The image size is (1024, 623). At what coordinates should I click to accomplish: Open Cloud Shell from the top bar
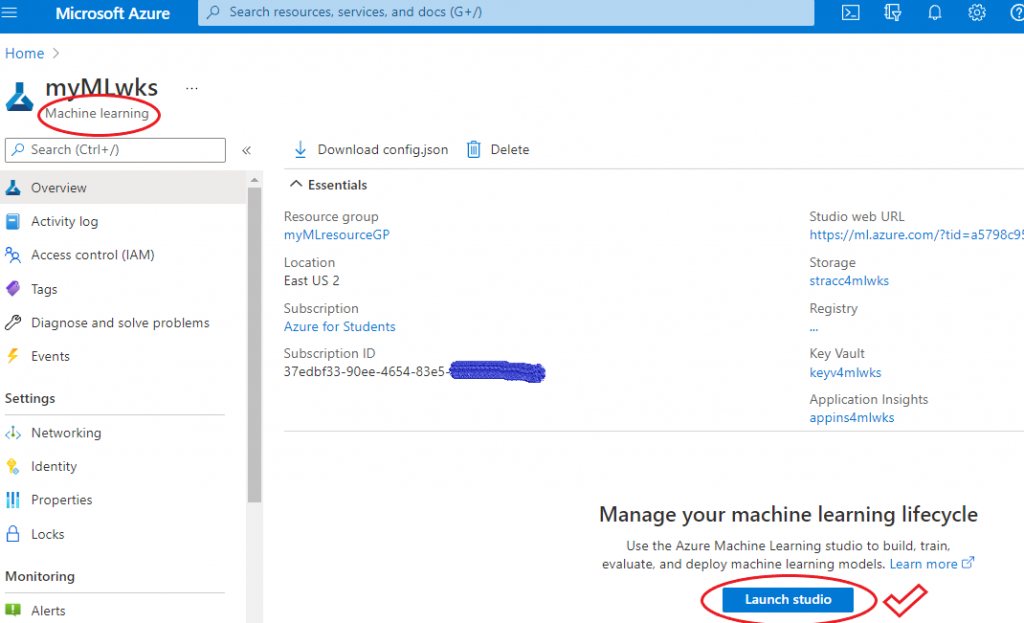[850, 12]
